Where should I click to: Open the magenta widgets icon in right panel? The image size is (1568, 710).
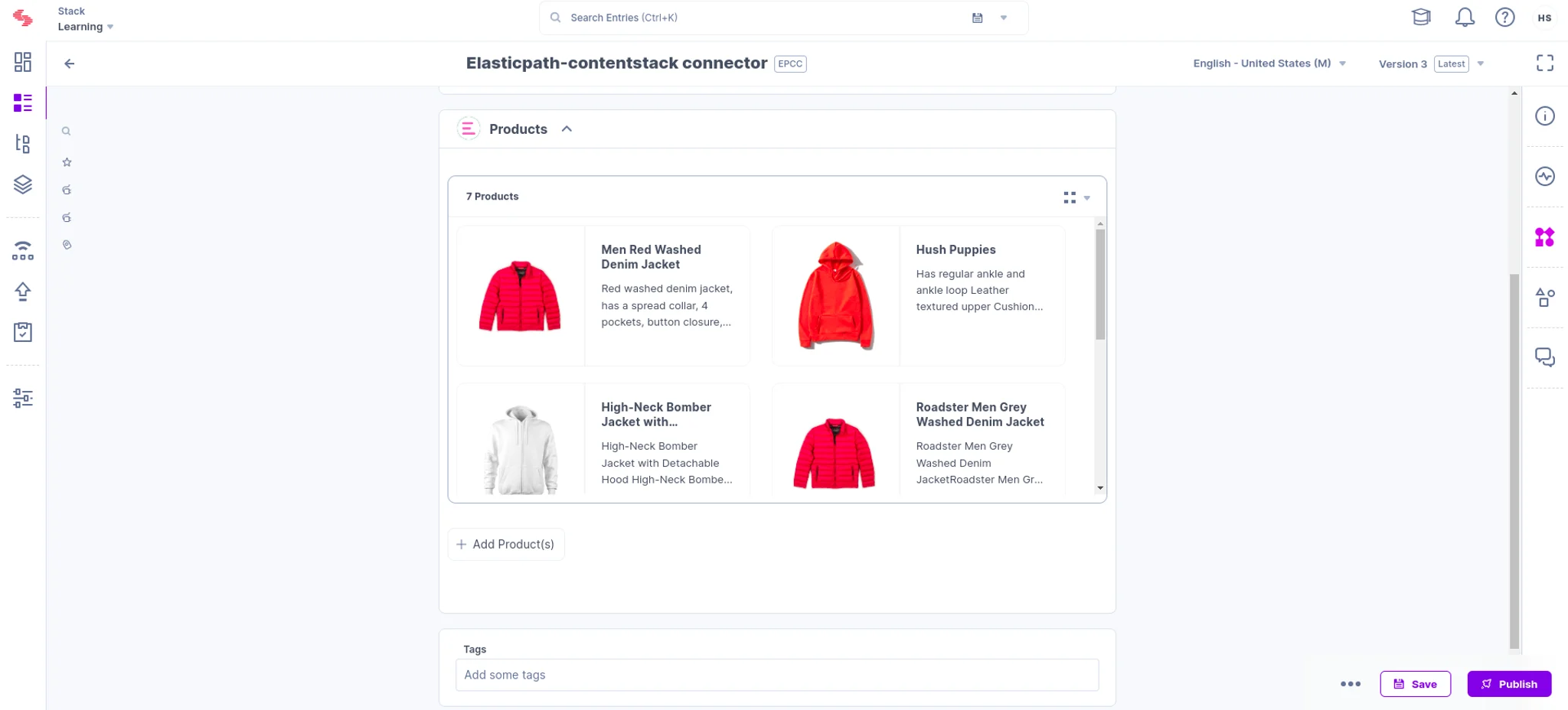tap(1545, 237)
